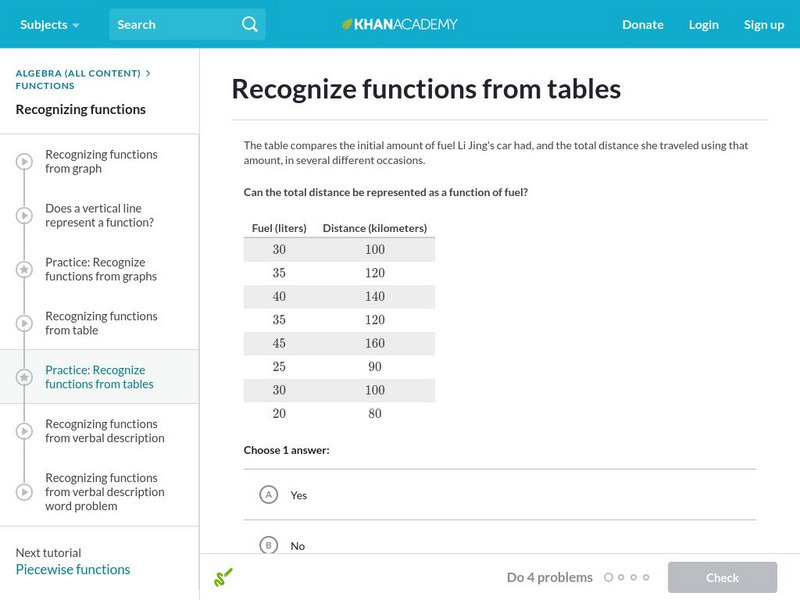Click the Login menu item

[704, 24]
